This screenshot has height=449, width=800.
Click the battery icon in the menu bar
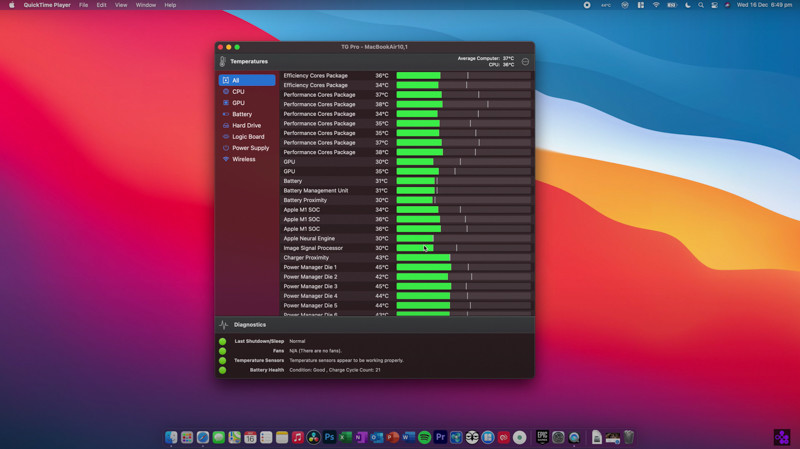(672, 5)
